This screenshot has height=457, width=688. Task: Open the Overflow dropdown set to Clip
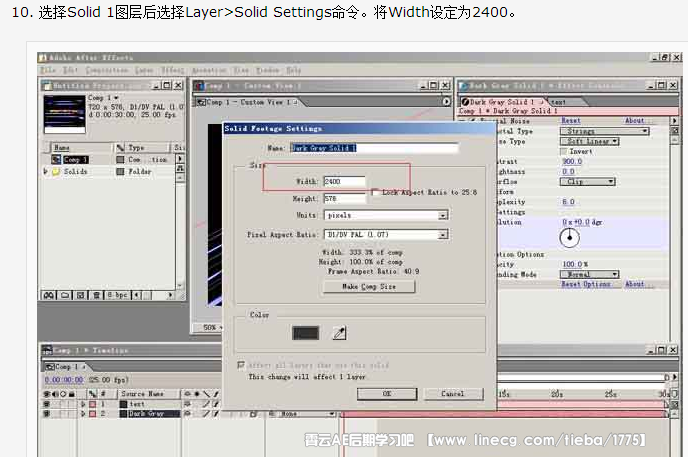pos(588,182)
